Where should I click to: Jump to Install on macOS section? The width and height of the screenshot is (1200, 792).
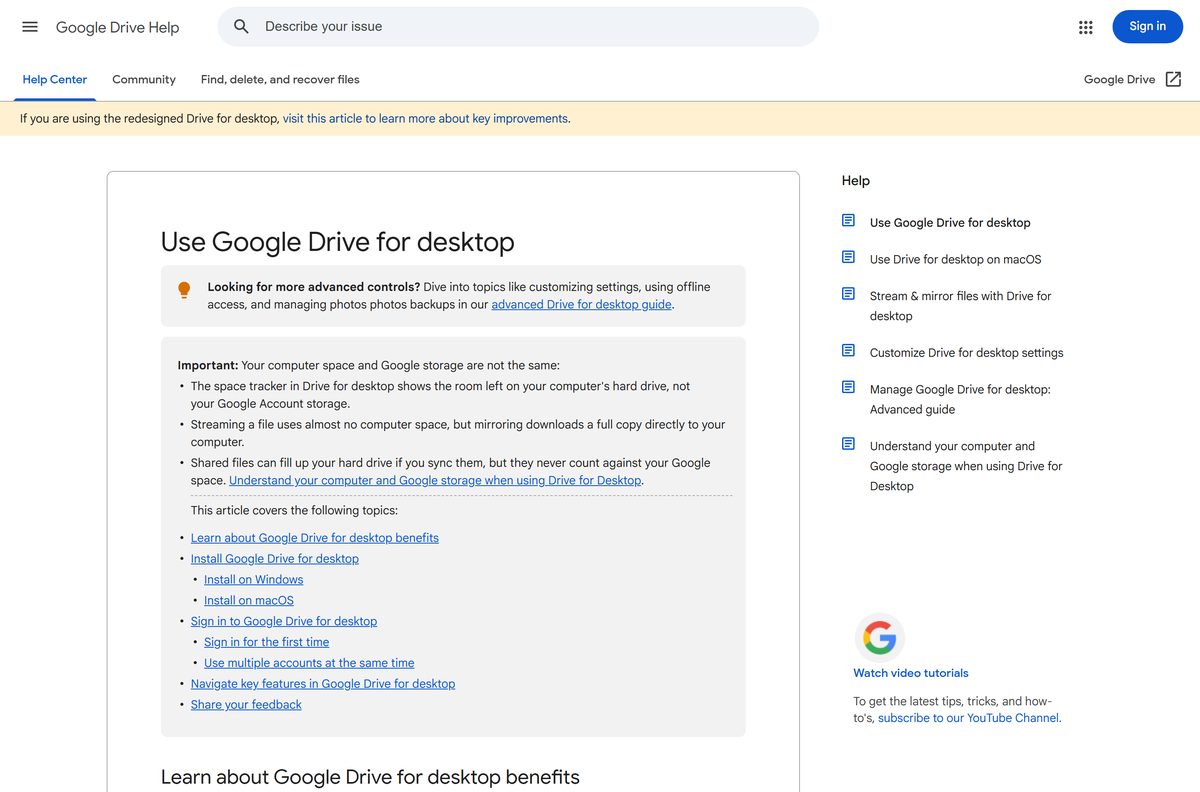tap(249, 601)
